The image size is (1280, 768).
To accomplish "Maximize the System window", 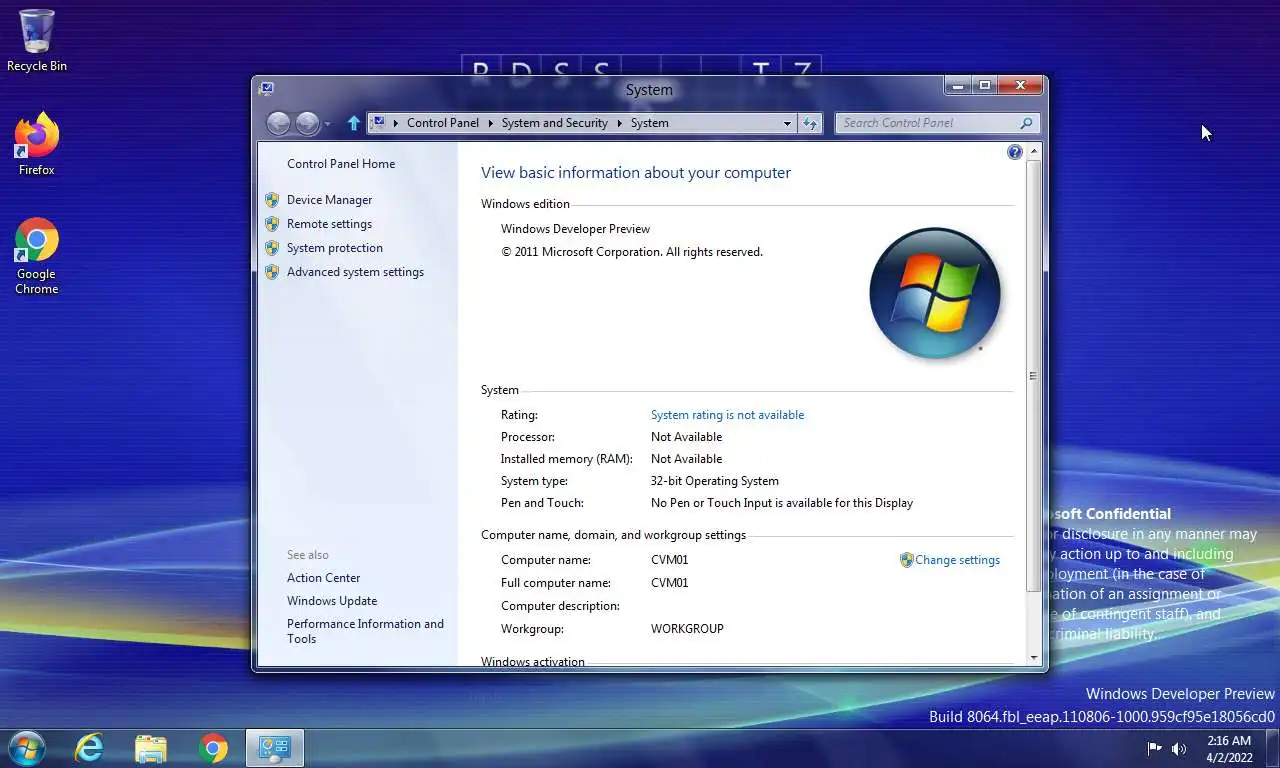I will (984, 86).
